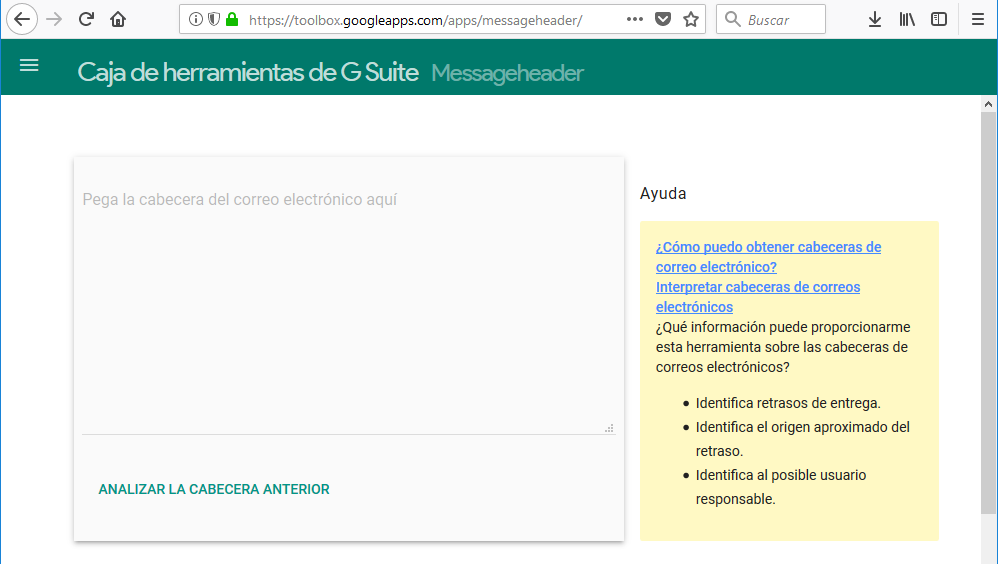The height and width of the screenshot is (564, 998).
Task: Open page actions three-dot menu
Action: point(635,19)
